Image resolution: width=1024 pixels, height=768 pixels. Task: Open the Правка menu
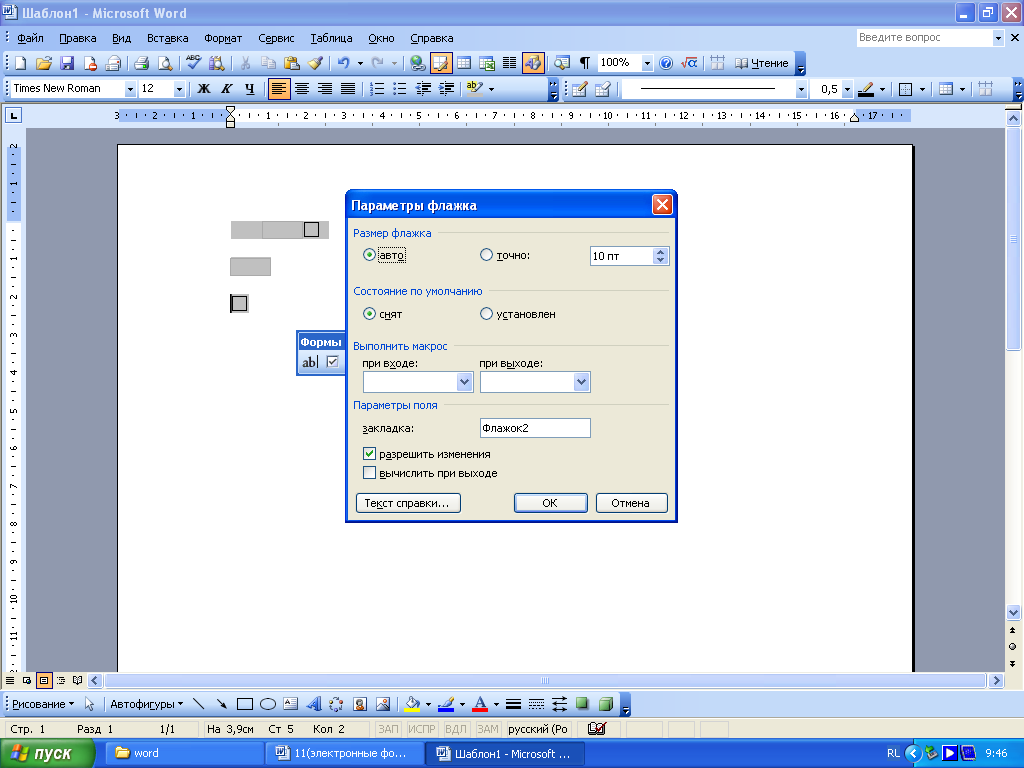(78, 38)
